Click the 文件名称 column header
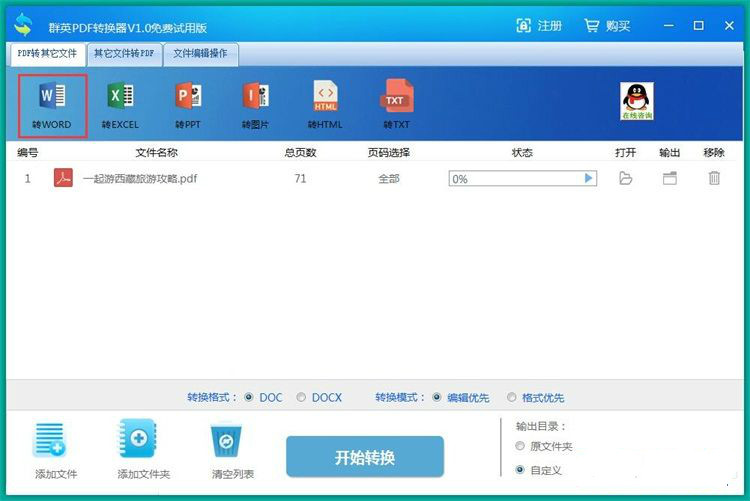Image resolution: width=750 pixels, height=501 pixels. point(156,152)
